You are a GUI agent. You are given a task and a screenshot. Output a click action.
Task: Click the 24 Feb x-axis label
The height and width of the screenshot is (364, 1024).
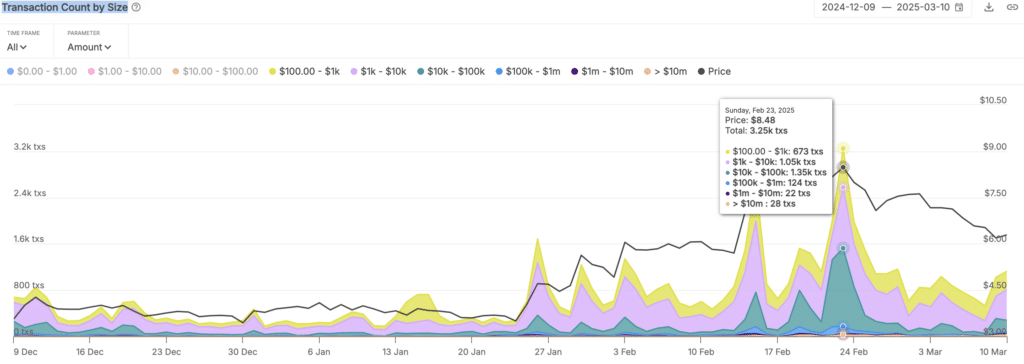pyautogui.click(x=853, y=352)
